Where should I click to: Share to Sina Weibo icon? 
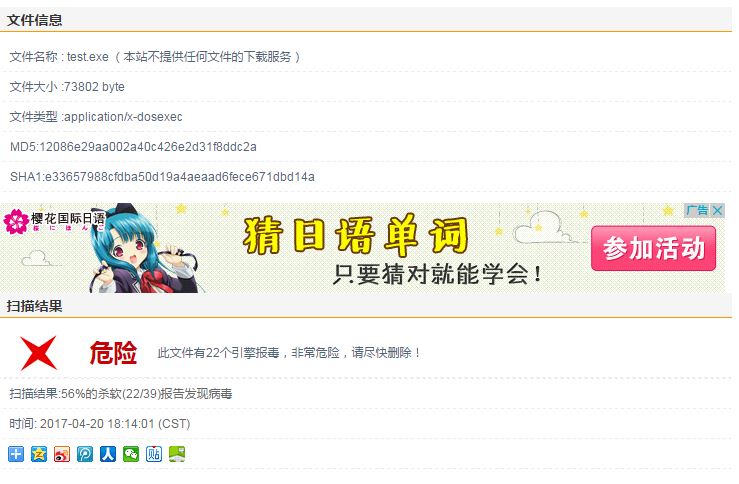coord(62,454)
